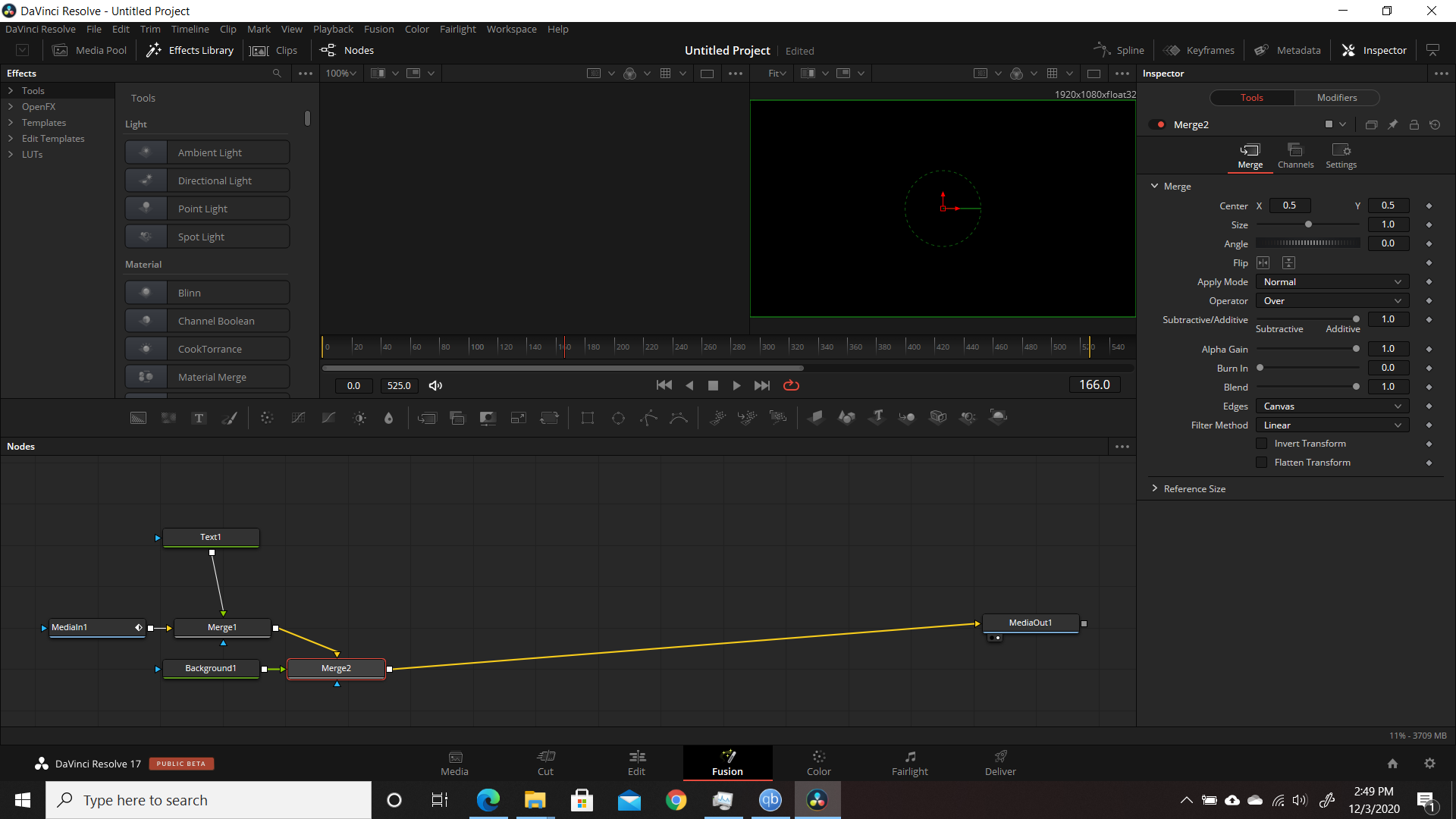Add a Merge tool from the toolbar

tap(427, 418)
